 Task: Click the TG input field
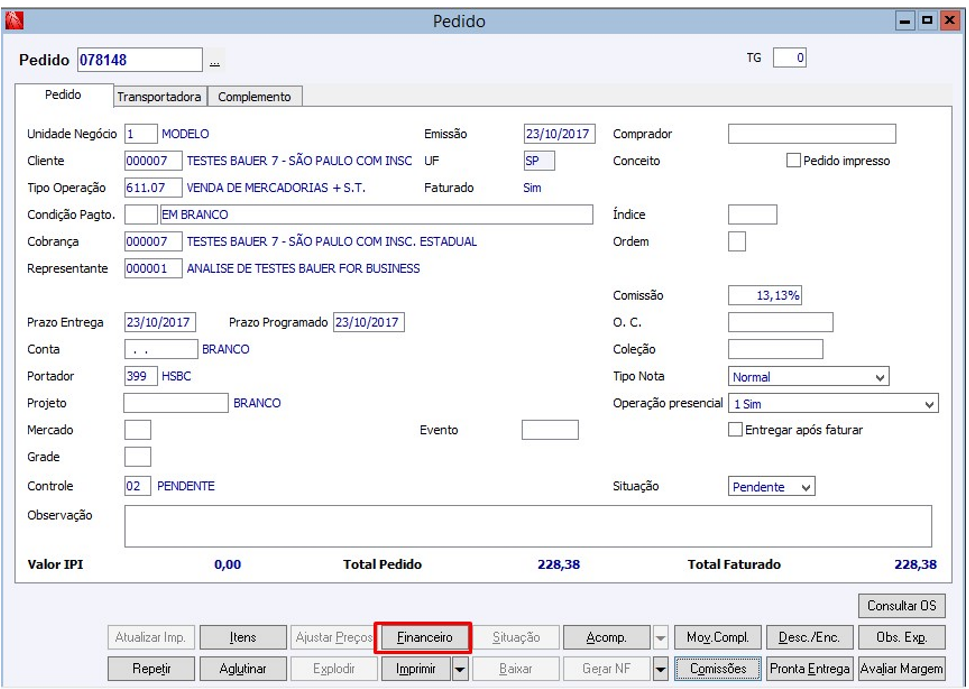tap(789, 58)
